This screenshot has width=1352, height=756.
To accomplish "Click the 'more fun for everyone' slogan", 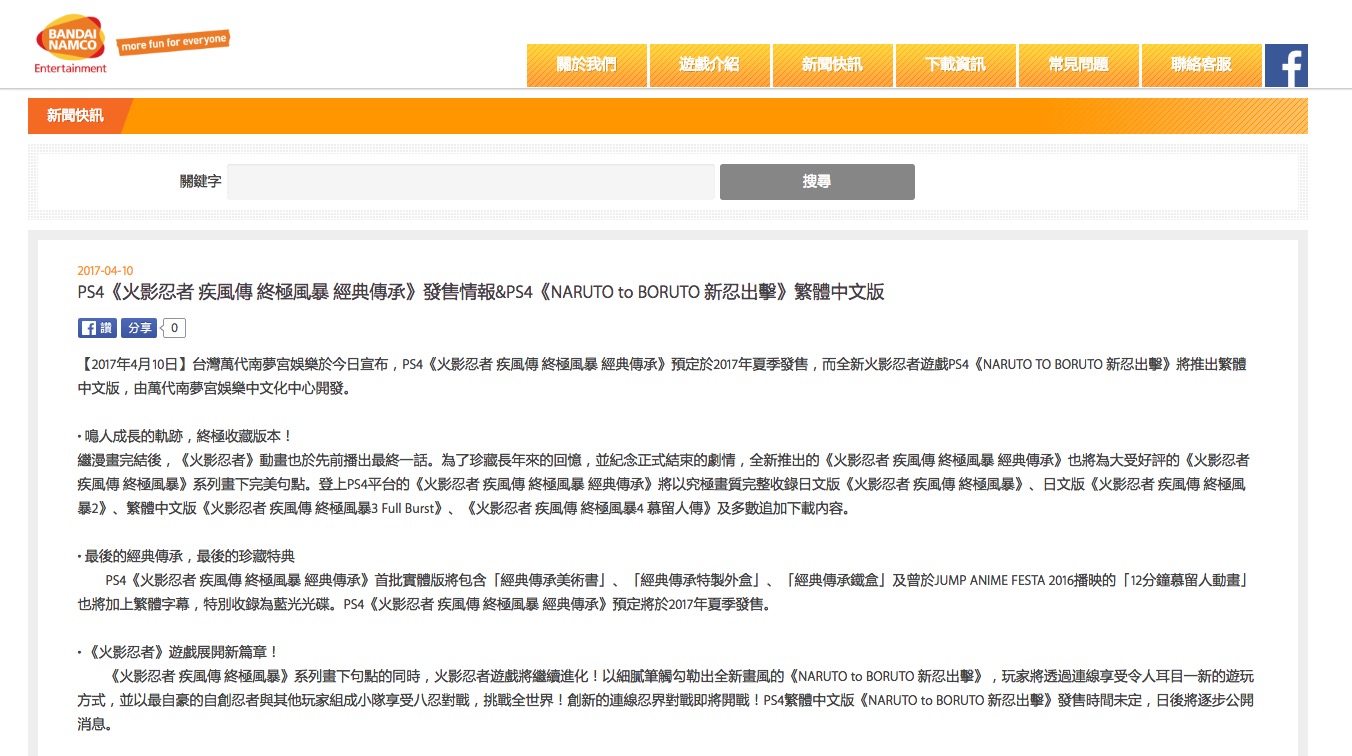I will [x=174, y=42].
